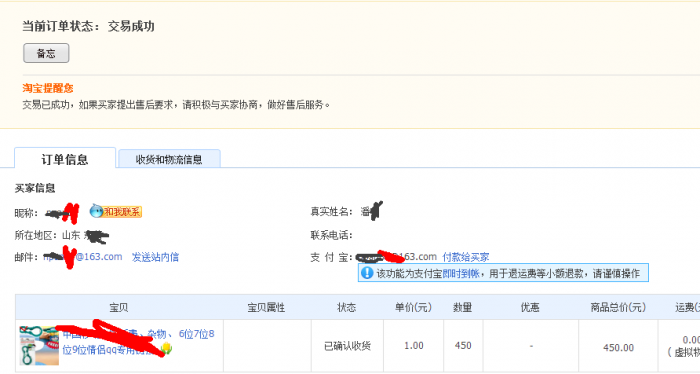Click the yellow badge icon after the product title

click(167, 348)
